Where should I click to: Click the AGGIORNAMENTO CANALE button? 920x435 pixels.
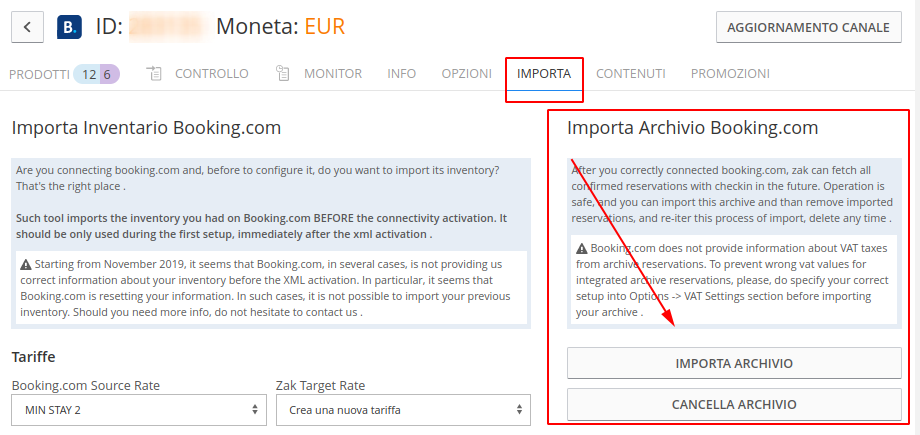click(x=809, y=27)
